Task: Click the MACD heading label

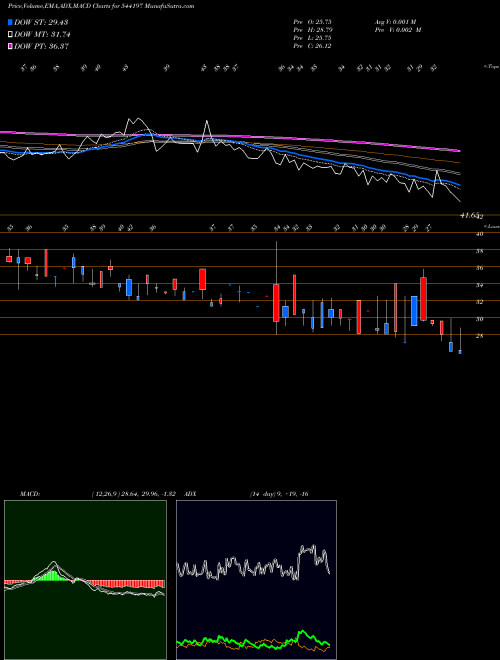Action: click(29, 494)
